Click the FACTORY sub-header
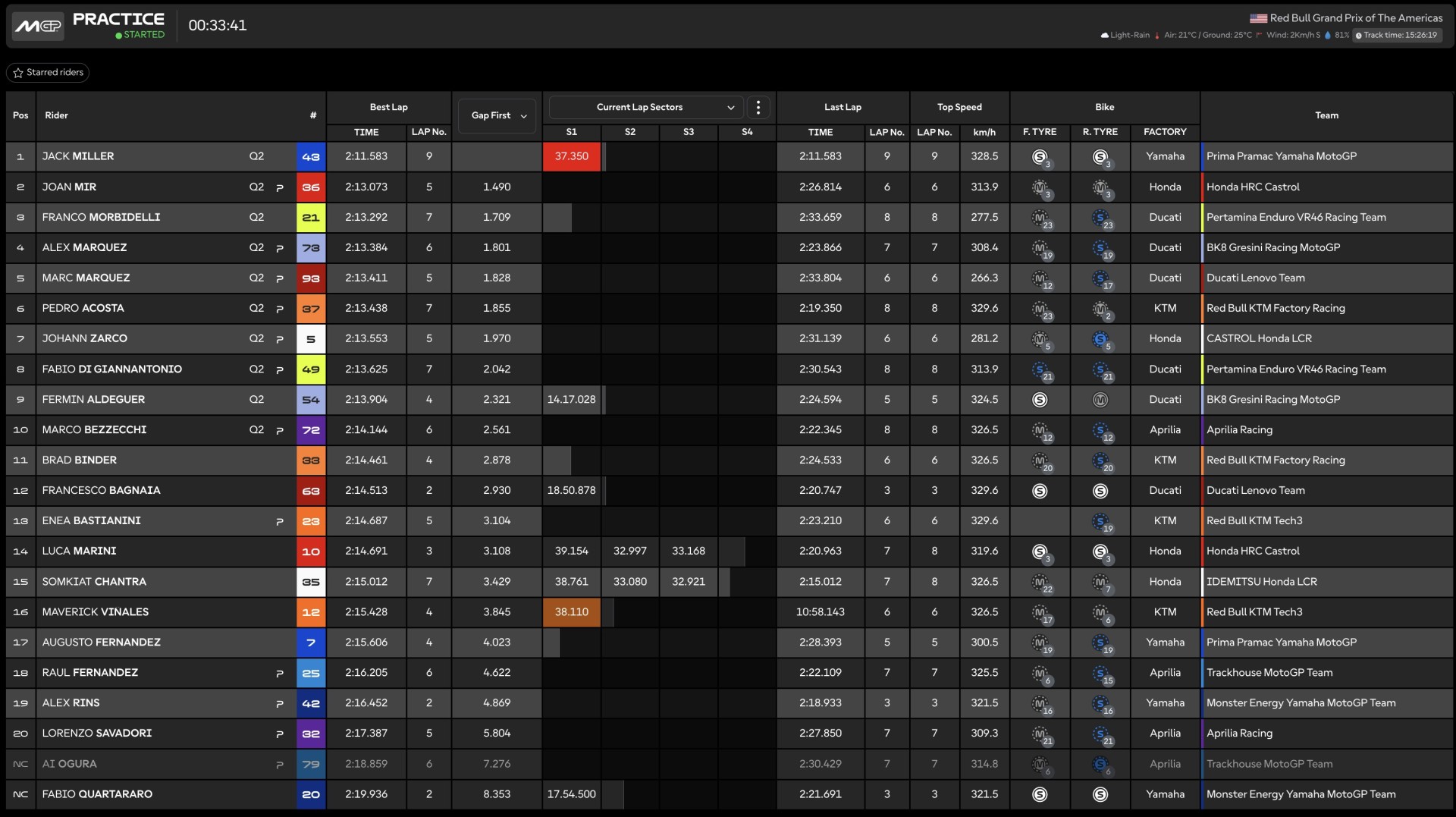1456x817 pixels. pyautogui.click(x=1165, y=132)
